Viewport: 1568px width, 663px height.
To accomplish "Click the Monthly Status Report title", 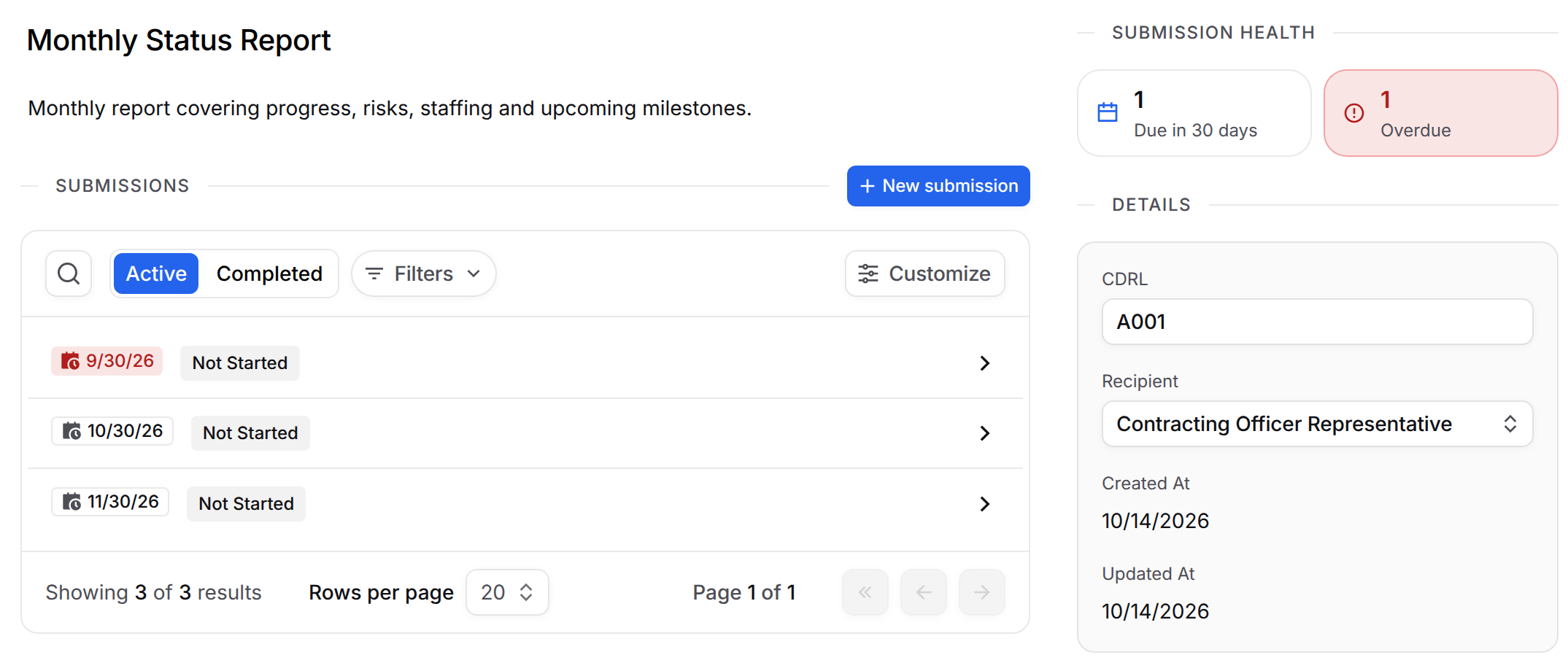I will [179, 40].
